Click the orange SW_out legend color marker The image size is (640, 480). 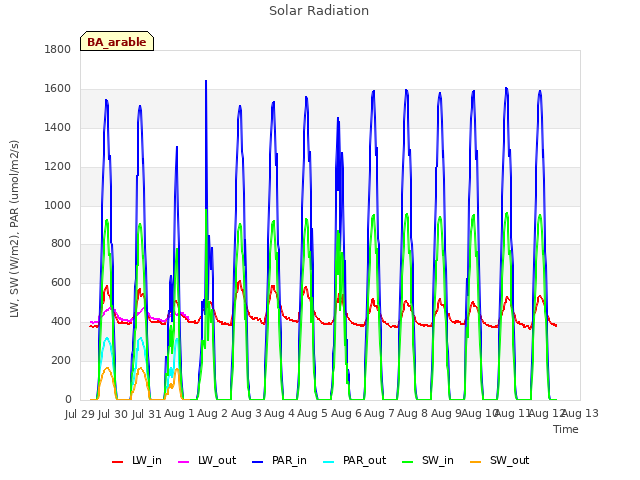(476, 462)
